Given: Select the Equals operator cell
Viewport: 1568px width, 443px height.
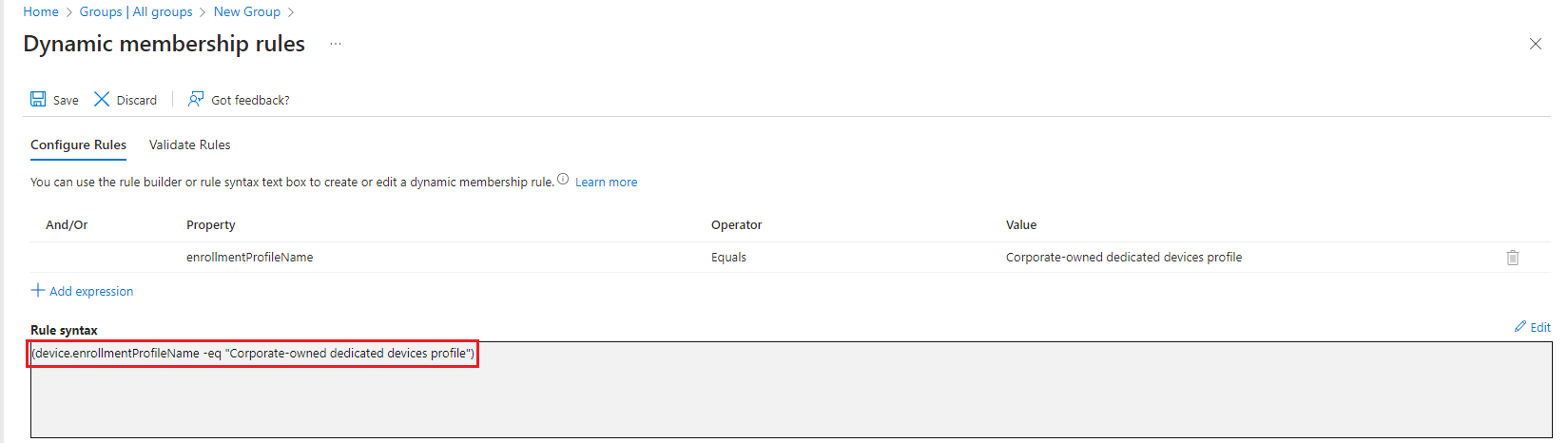Looking at the screenshot, I should click(728, 258).
